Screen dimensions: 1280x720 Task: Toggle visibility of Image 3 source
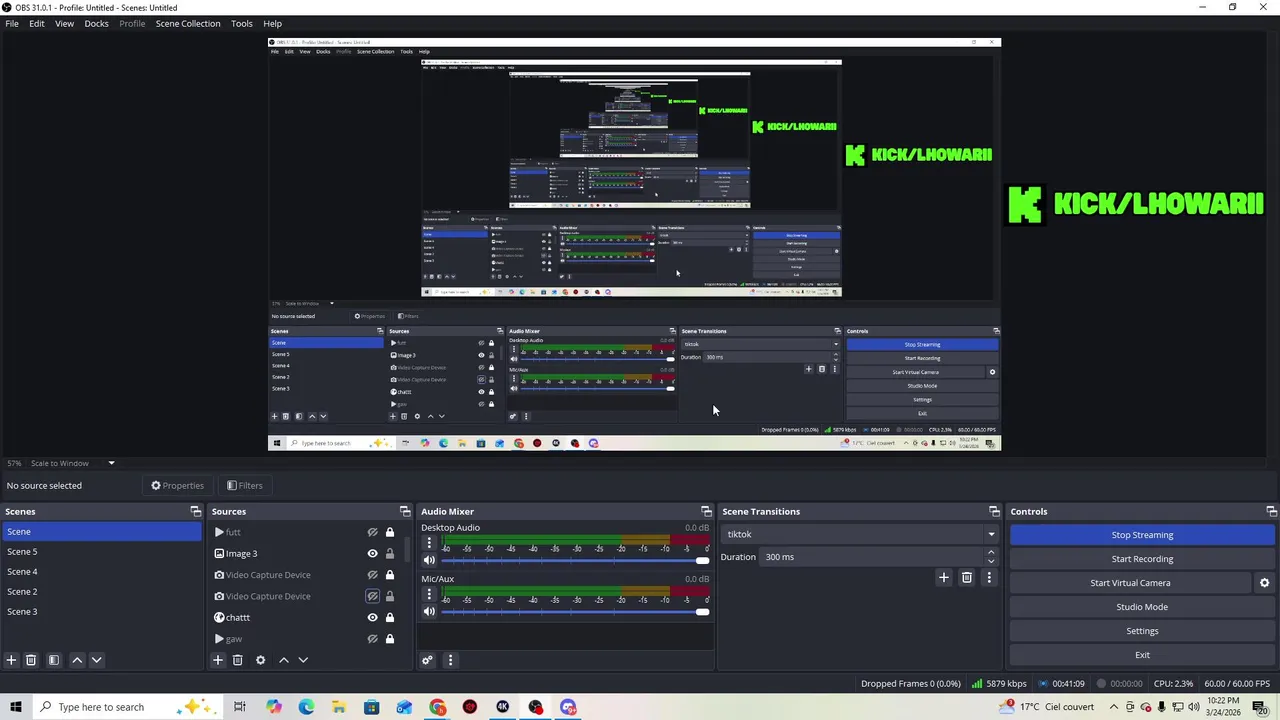coord(372,553)
